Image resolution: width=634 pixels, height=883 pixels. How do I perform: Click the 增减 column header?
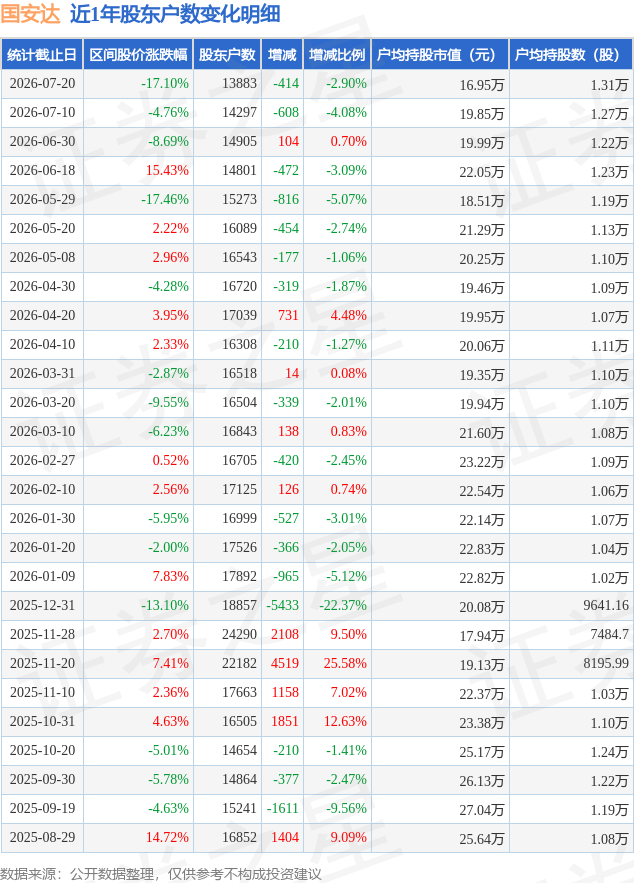pos(282,55)
